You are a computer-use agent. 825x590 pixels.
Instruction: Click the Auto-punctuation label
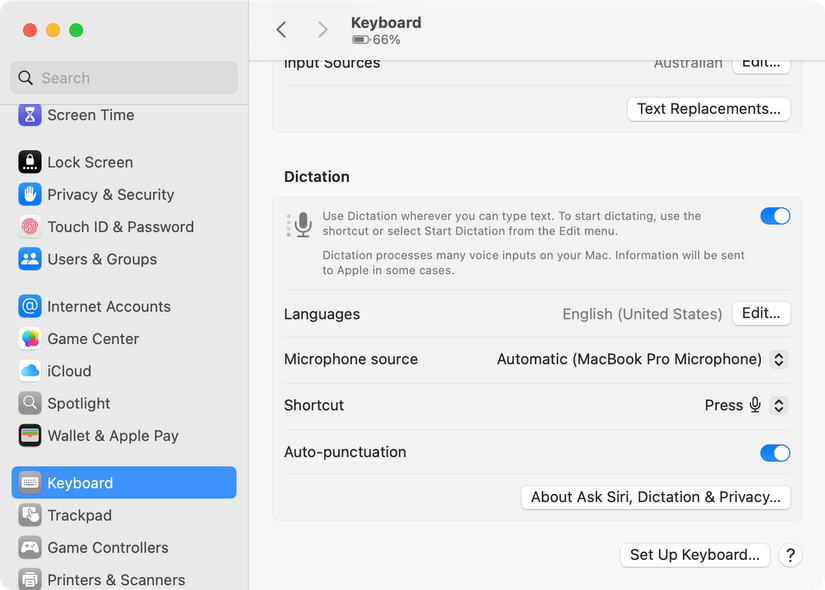click(x=345, y=452)
